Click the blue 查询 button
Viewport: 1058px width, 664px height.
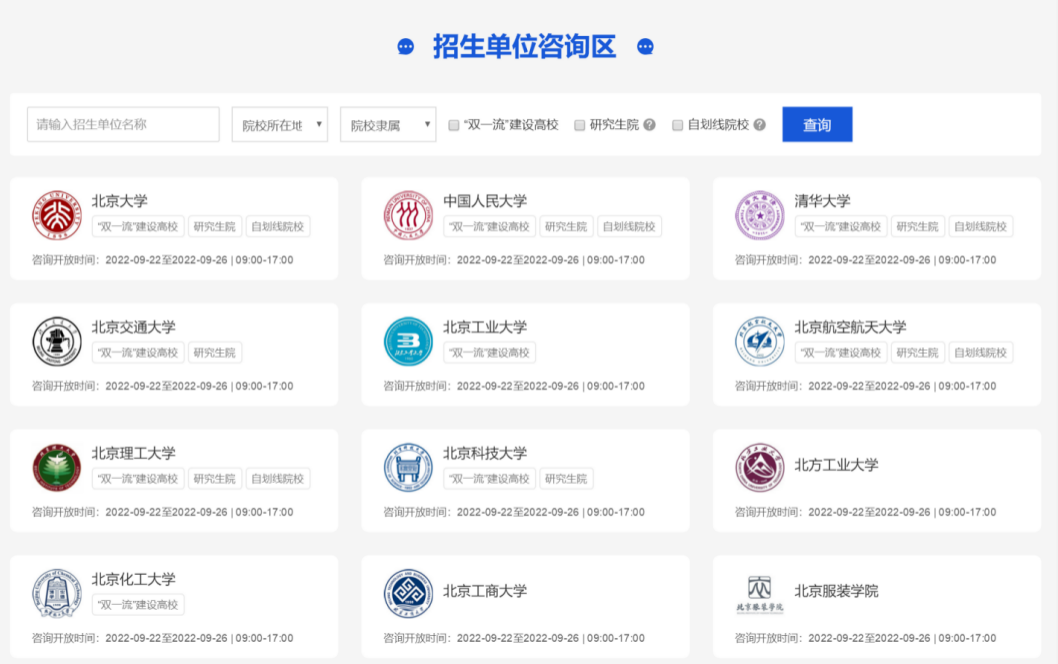coord(817,125)
